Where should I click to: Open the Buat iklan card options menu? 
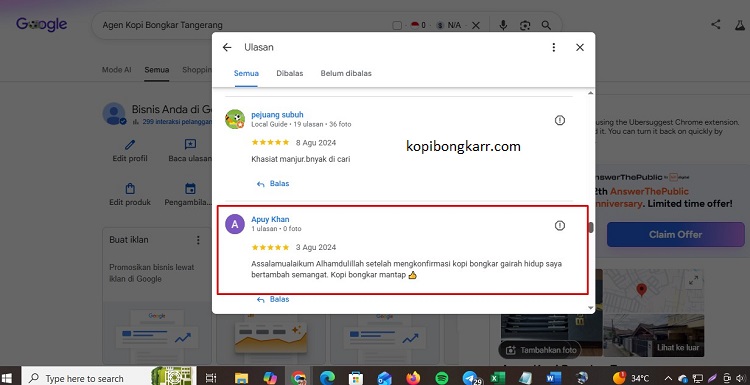pyautogui.click(x=198, y=240)
